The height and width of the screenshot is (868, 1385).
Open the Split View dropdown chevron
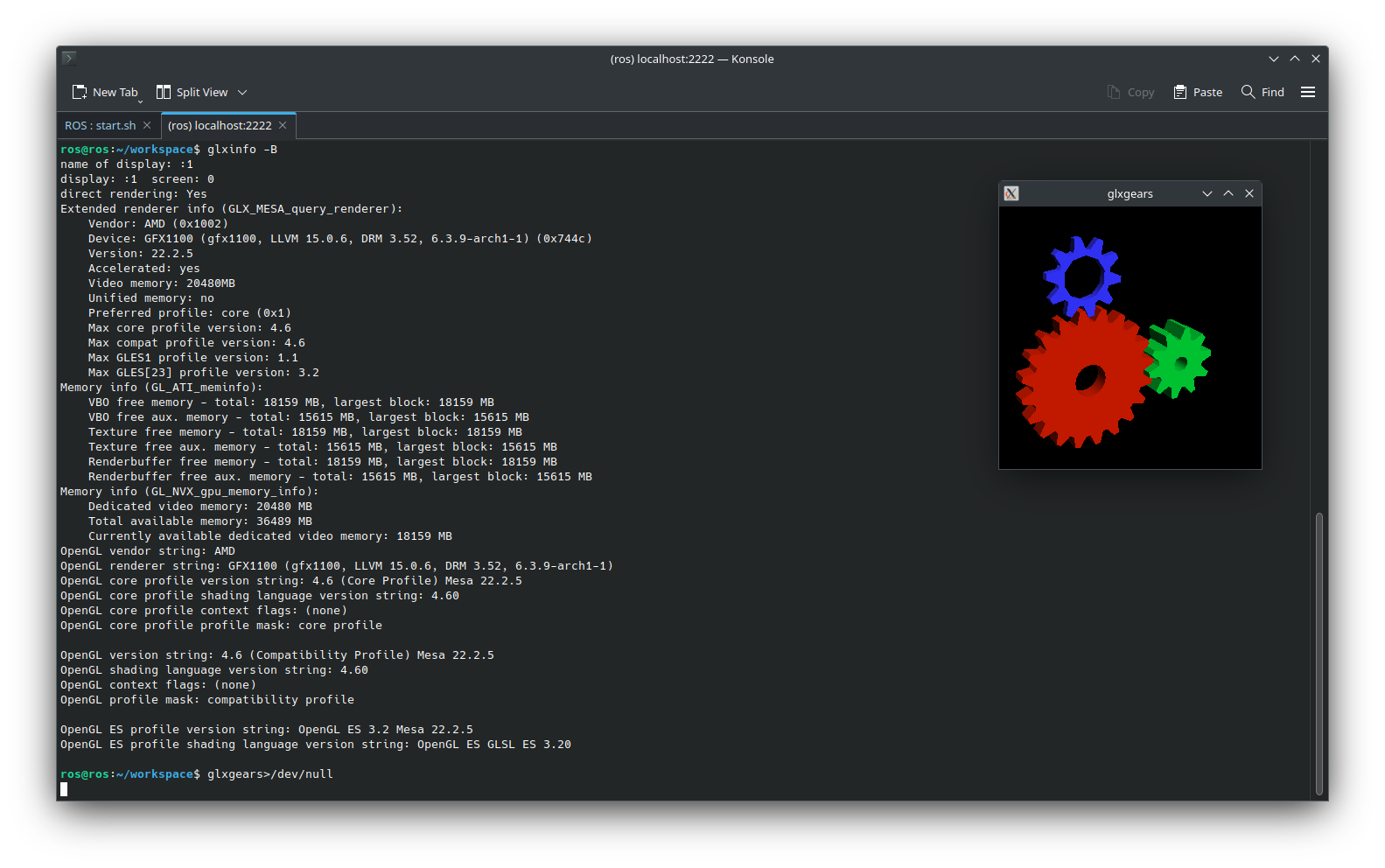[x=242, y=92]
